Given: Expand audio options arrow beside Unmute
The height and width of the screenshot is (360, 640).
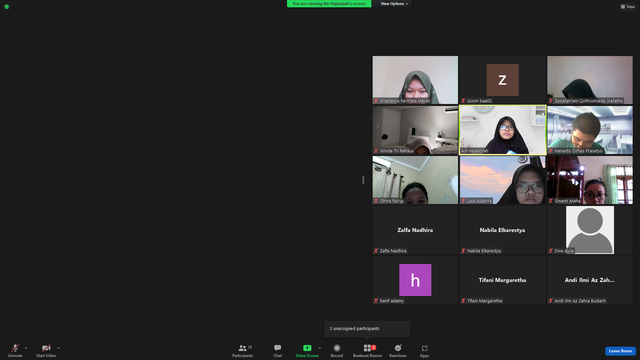Looking at the screenshot, I should [x=26, y=348].
